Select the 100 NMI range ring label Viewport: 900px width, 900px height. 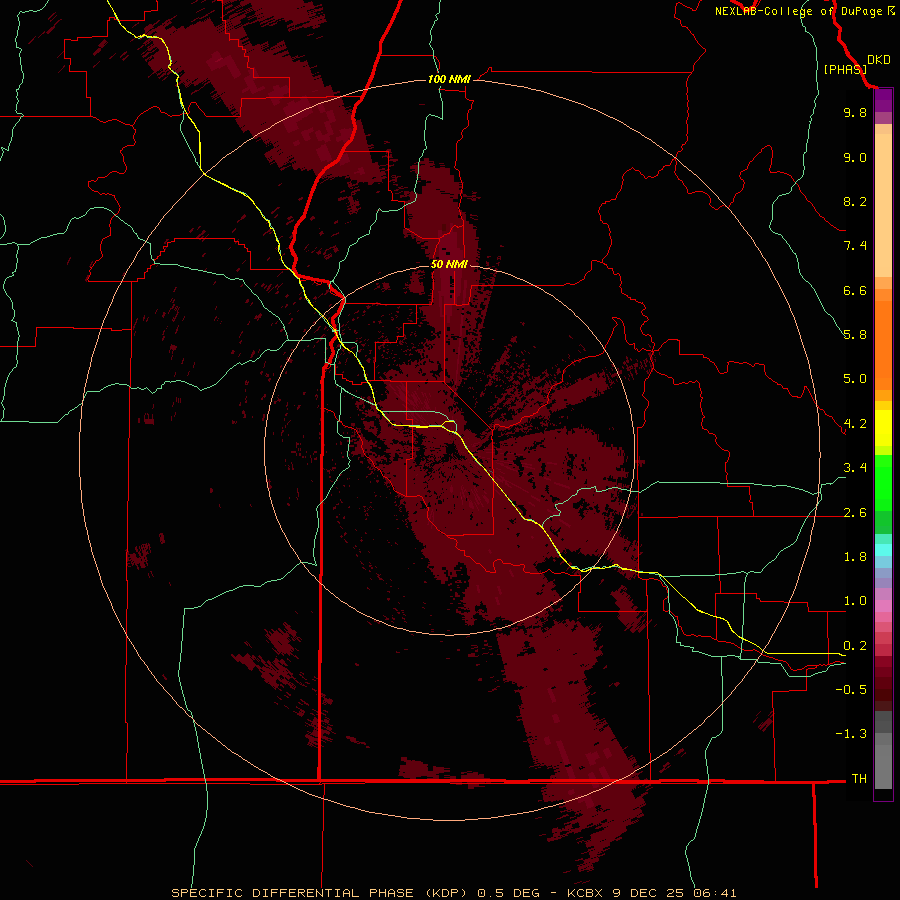(449, 79)
